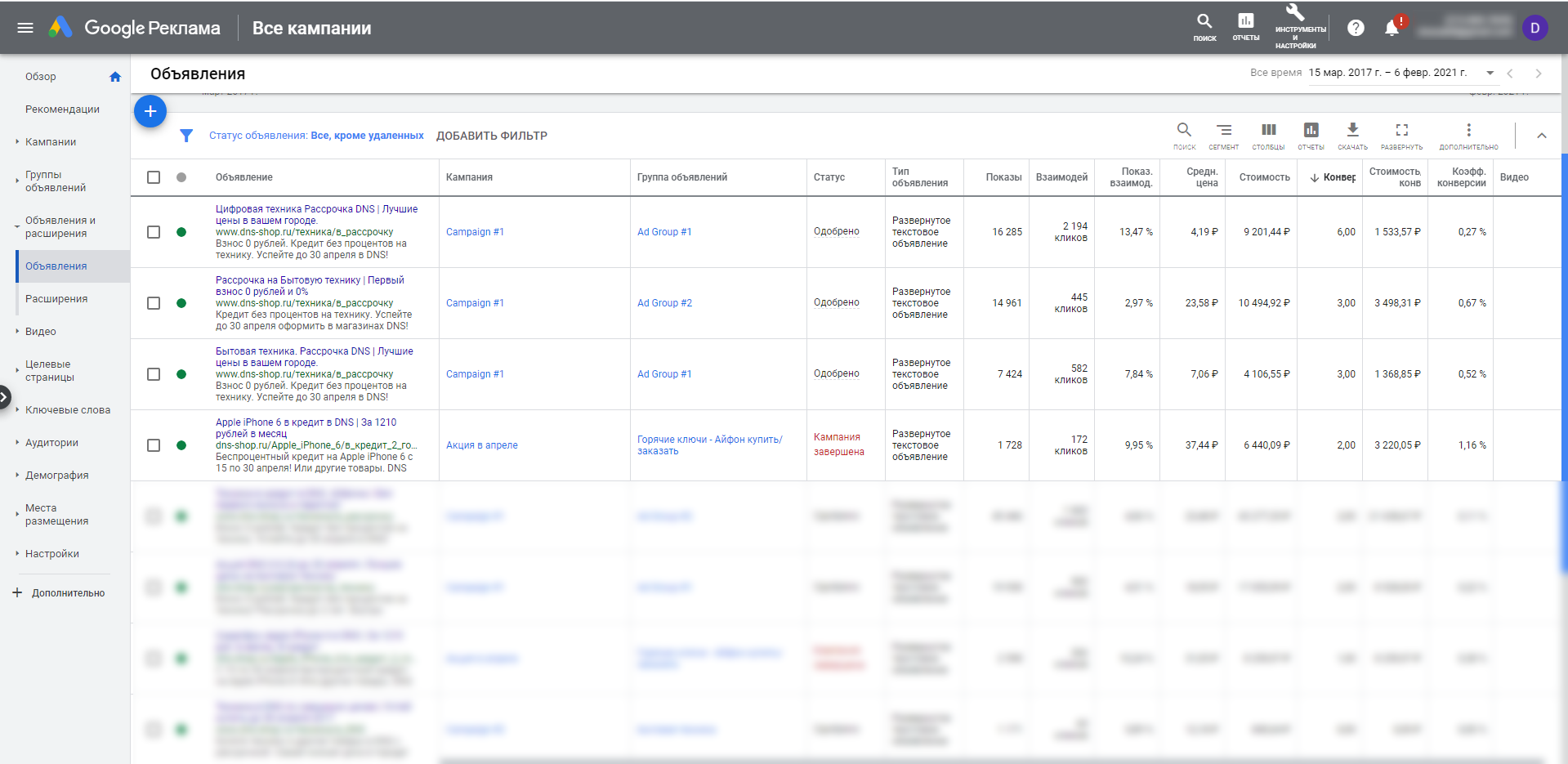Open the search tool in header
This screenshot has width=1568, height=764.
(x=1204, y=27)
